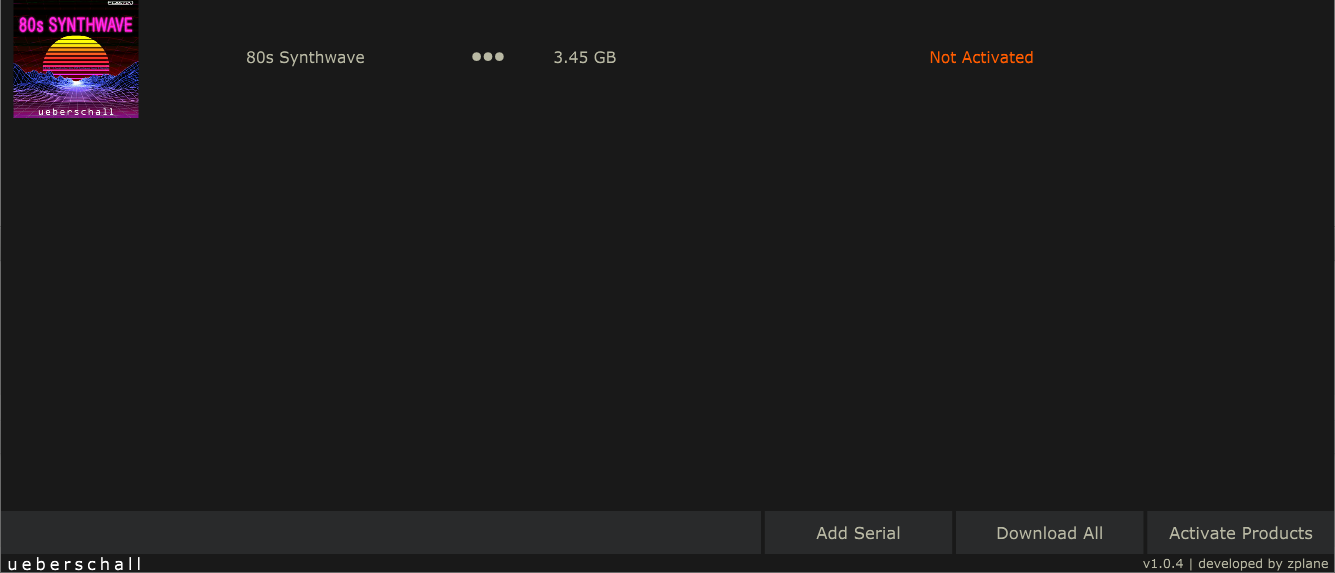
Task: Click the ueberschall label on the cover art
Action: pyautogui.click(x=76, y=112)
